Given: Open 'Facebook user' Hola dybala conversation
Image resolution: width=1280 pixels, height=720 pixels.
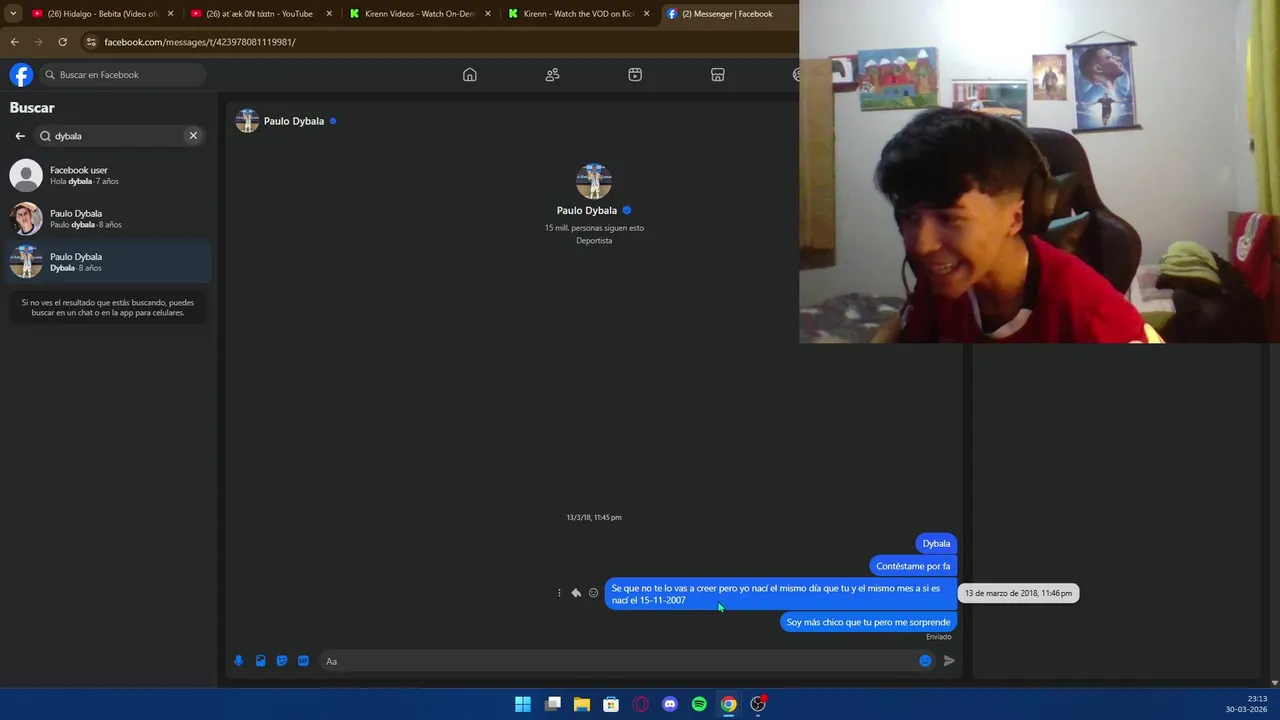Looking at the screenshot, I should tap(108, 175).
